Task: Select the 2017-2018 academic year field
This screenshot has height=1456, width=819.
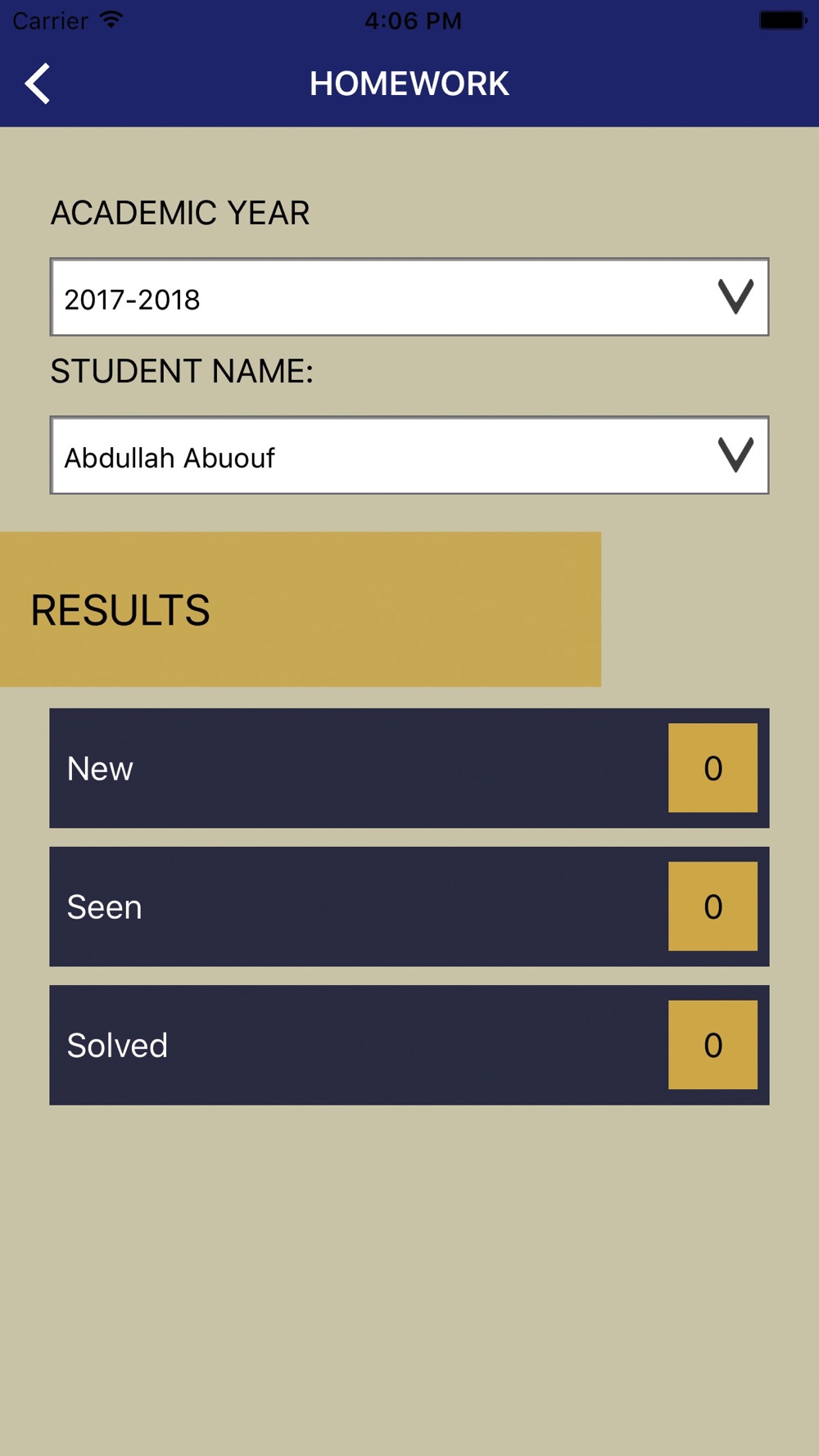Action: [x=377, y=298]
